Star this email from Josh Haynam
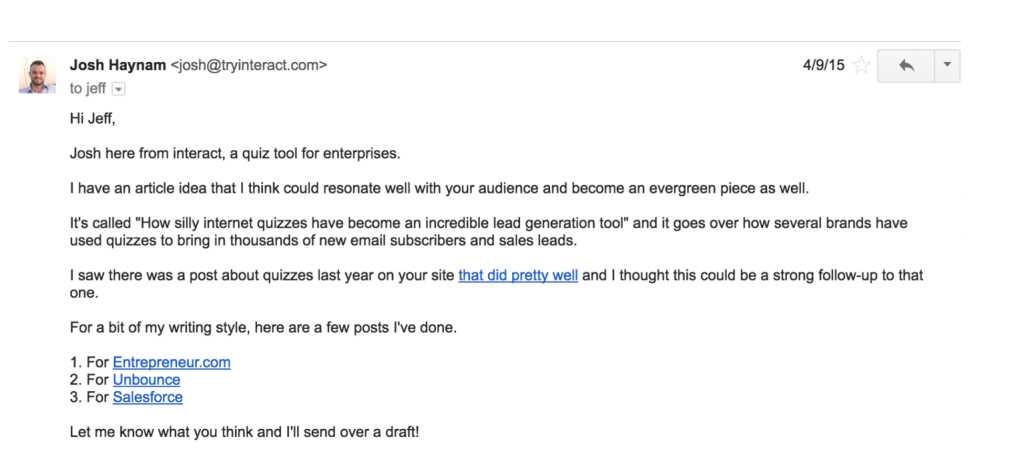1024x467 pixels. coord(861,65)
